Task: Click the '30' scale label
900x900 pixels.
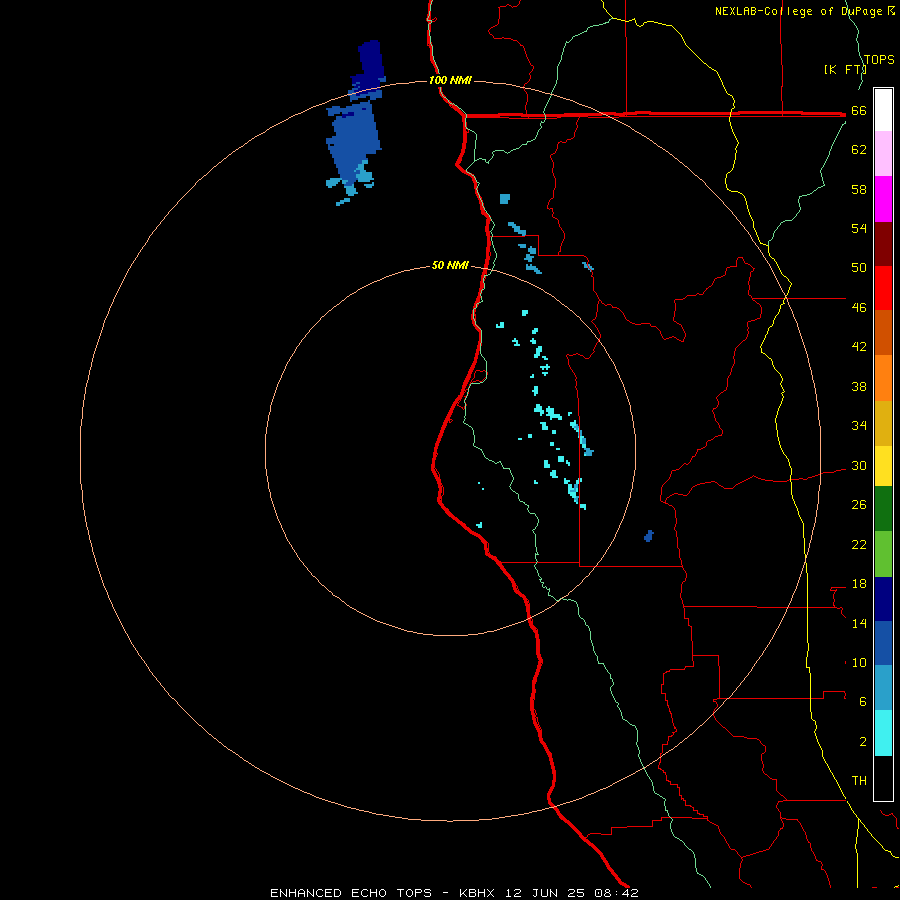Action: coord(859,465)
